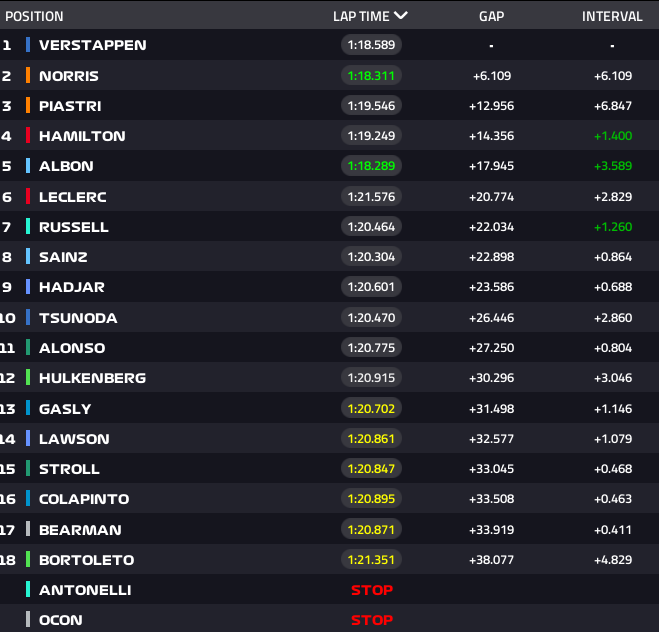Click Ocon's red STOP status
The height and width of the screenshot is (632, 659).
[371, 620]
